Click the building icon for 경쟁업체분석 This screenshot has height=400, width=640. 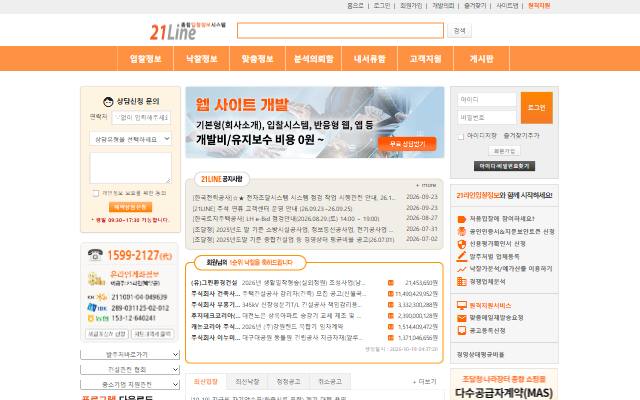[462, 281]
